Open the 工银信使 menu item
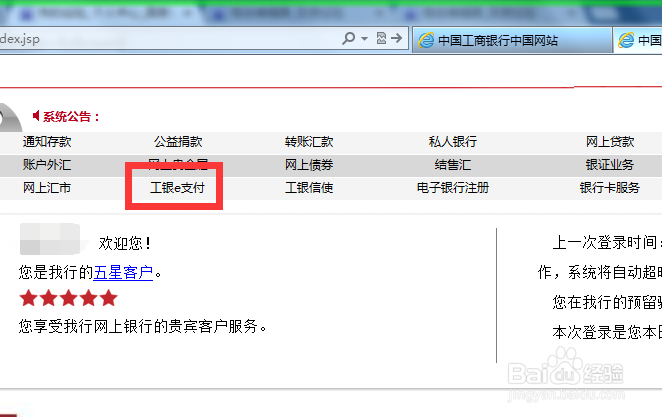Screen dimensions: 662x417 309,187
